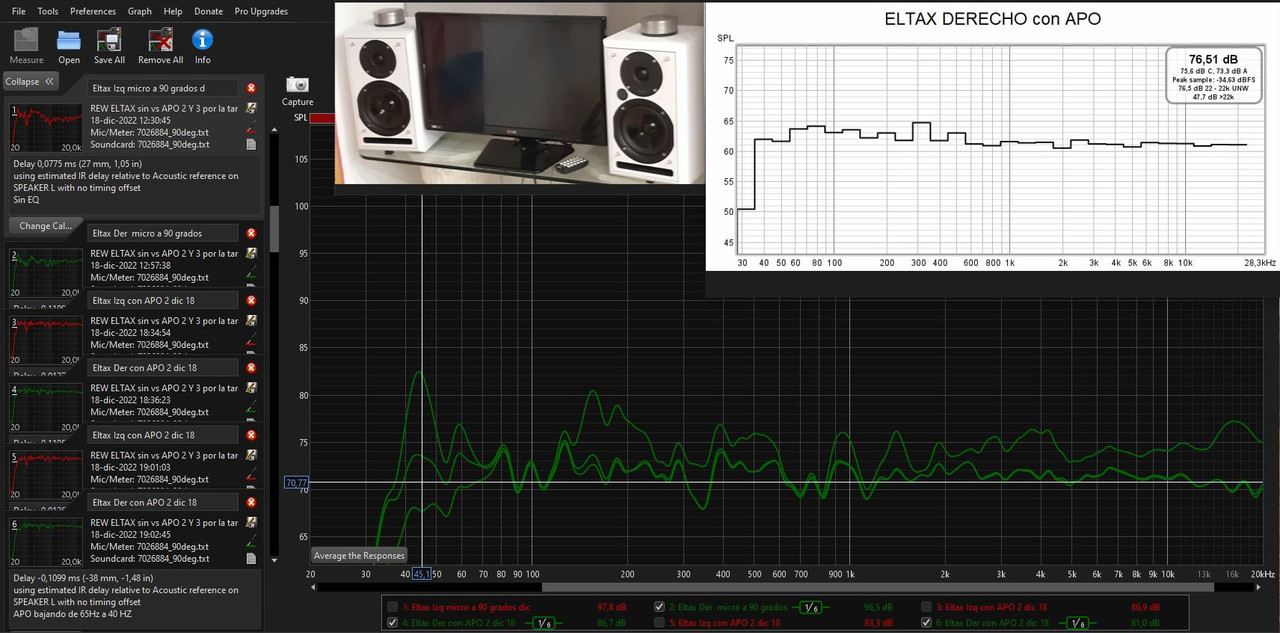The image size is (1280, 633).
Task: Click the 81,0 dB legend value
Action: [x=1146, y=622]
